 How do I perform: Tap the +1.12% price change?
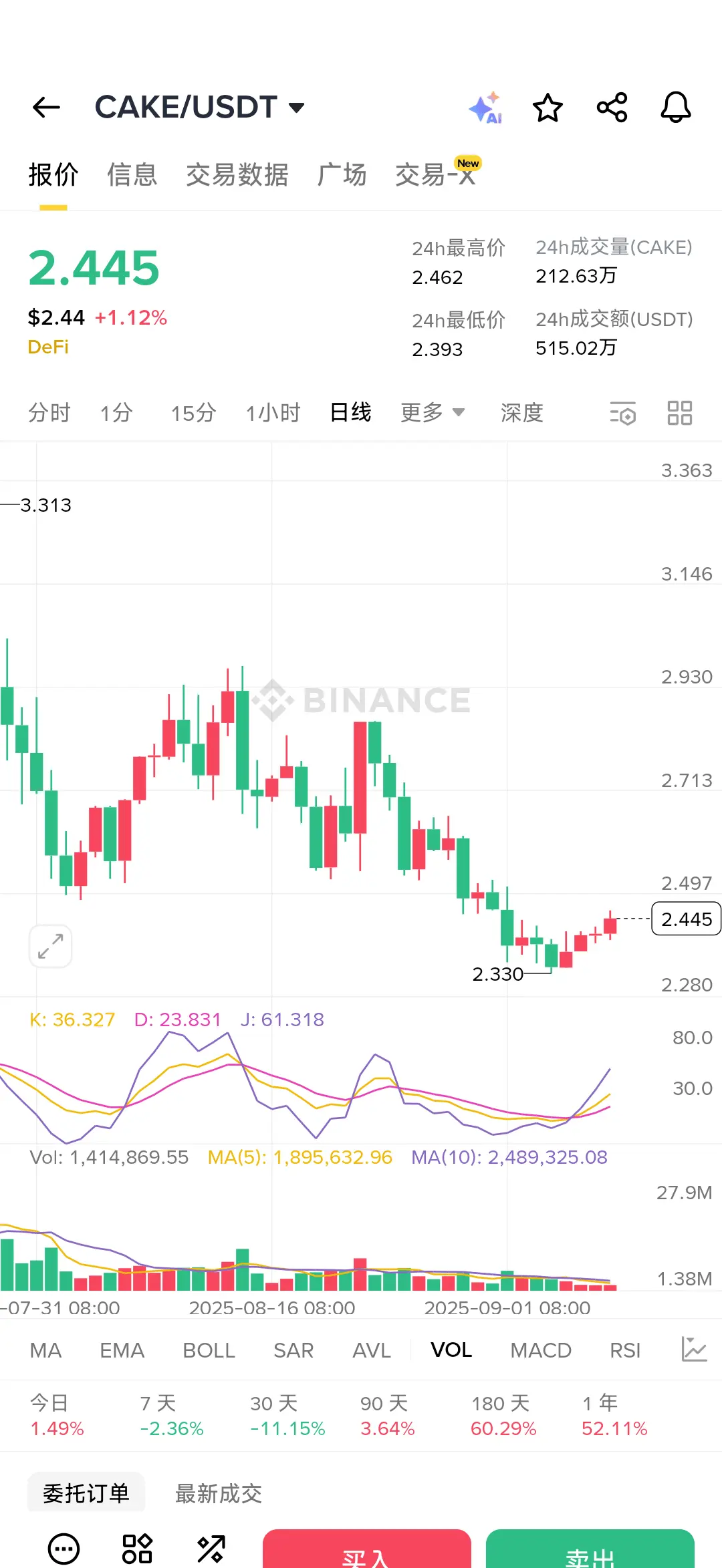pos(131,317)
